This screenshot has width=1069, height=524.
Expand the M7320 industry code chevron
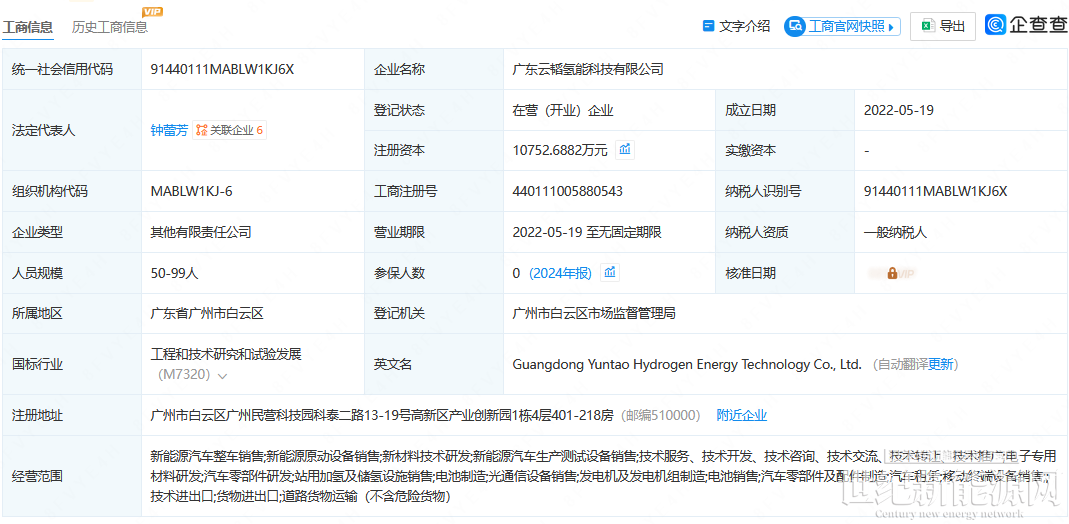[222, 376]
